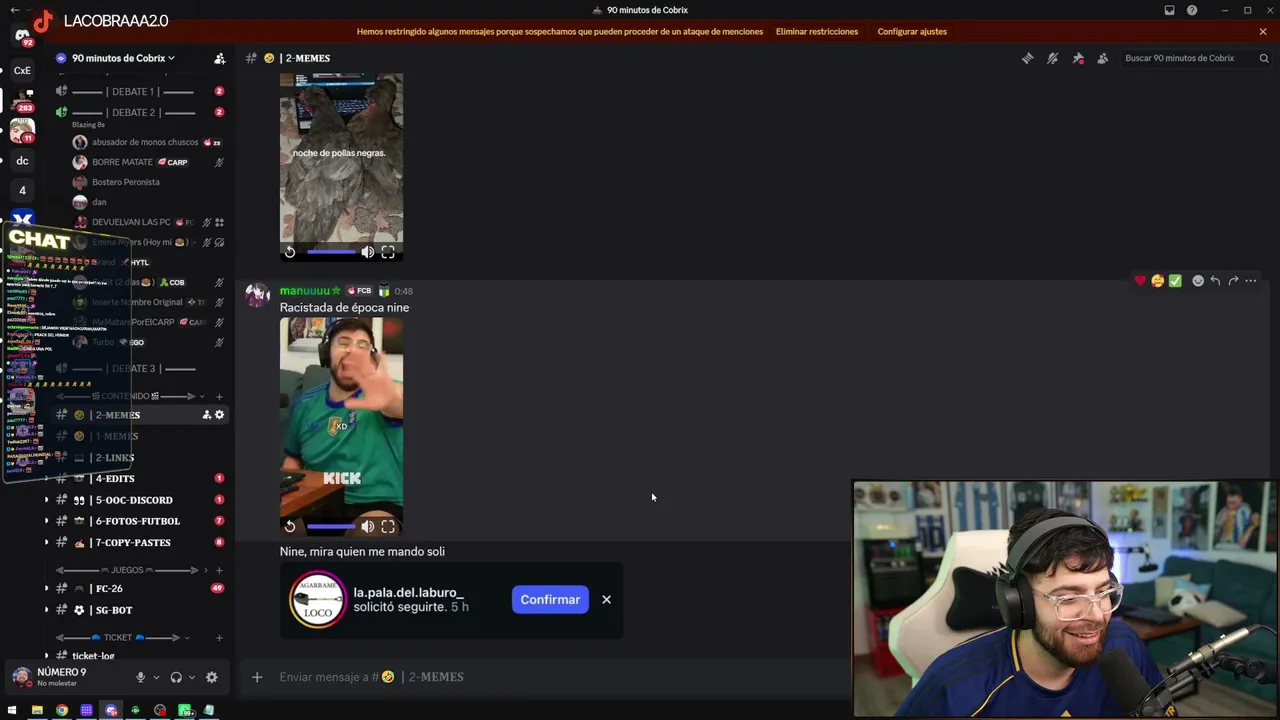1280x720 pixels.
Task: Fullscreen the top chicken video
Action: tap(388, 252)
